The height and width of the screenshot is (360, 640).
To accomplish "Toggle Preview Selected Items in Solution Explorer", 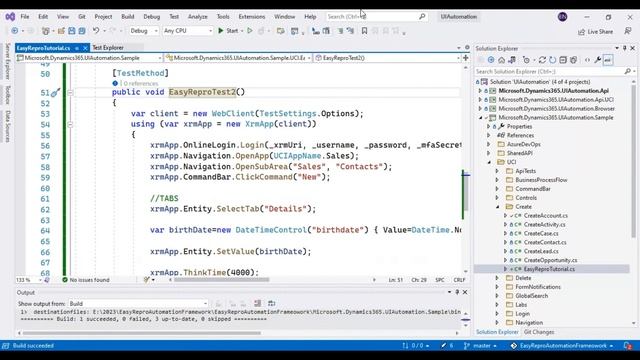I will [608, 60].
